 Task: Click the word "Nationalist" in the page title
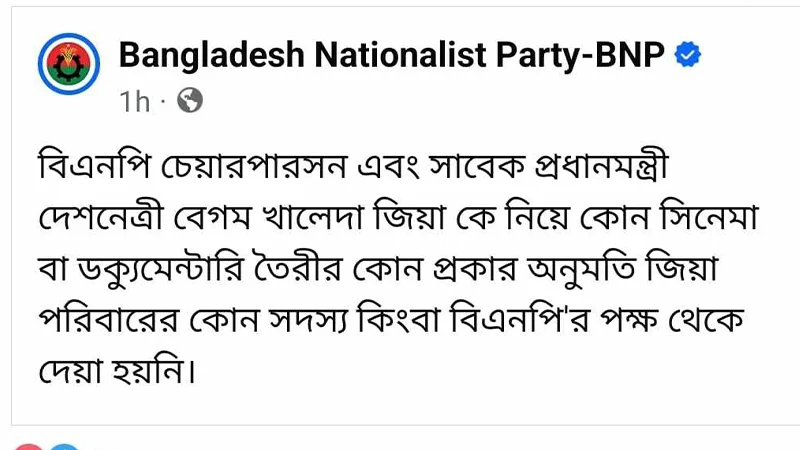click(x=401, y=55)
